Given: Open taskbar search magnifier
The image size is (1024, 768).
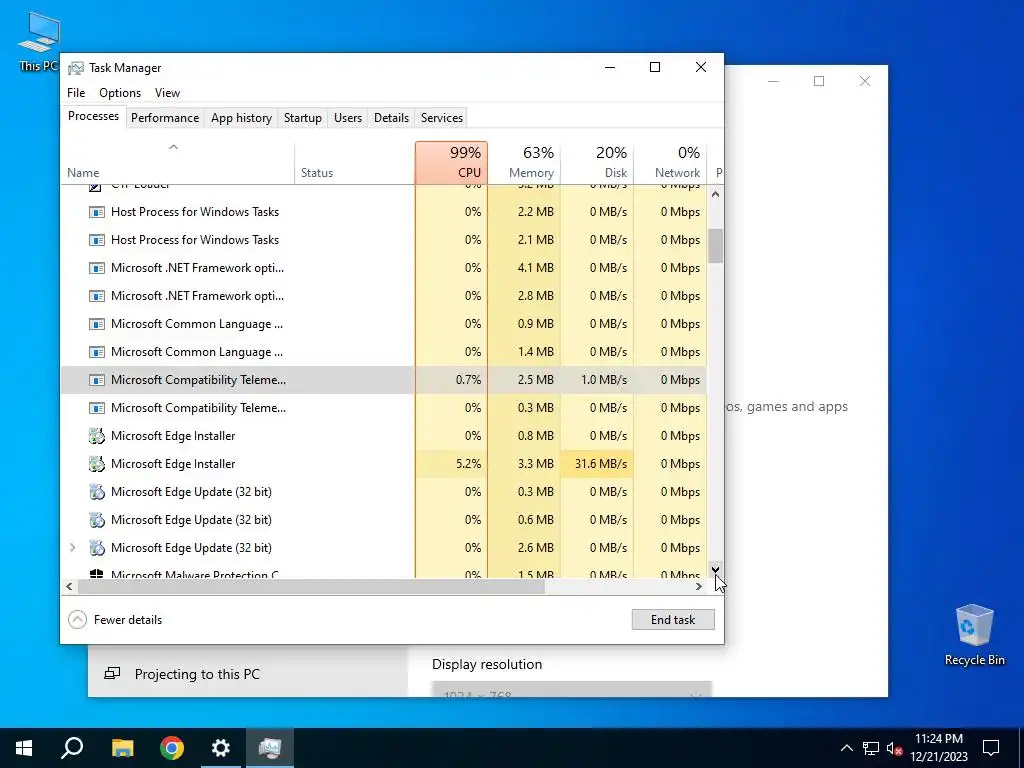Looking at the screenshot, I should pos(72,748).
